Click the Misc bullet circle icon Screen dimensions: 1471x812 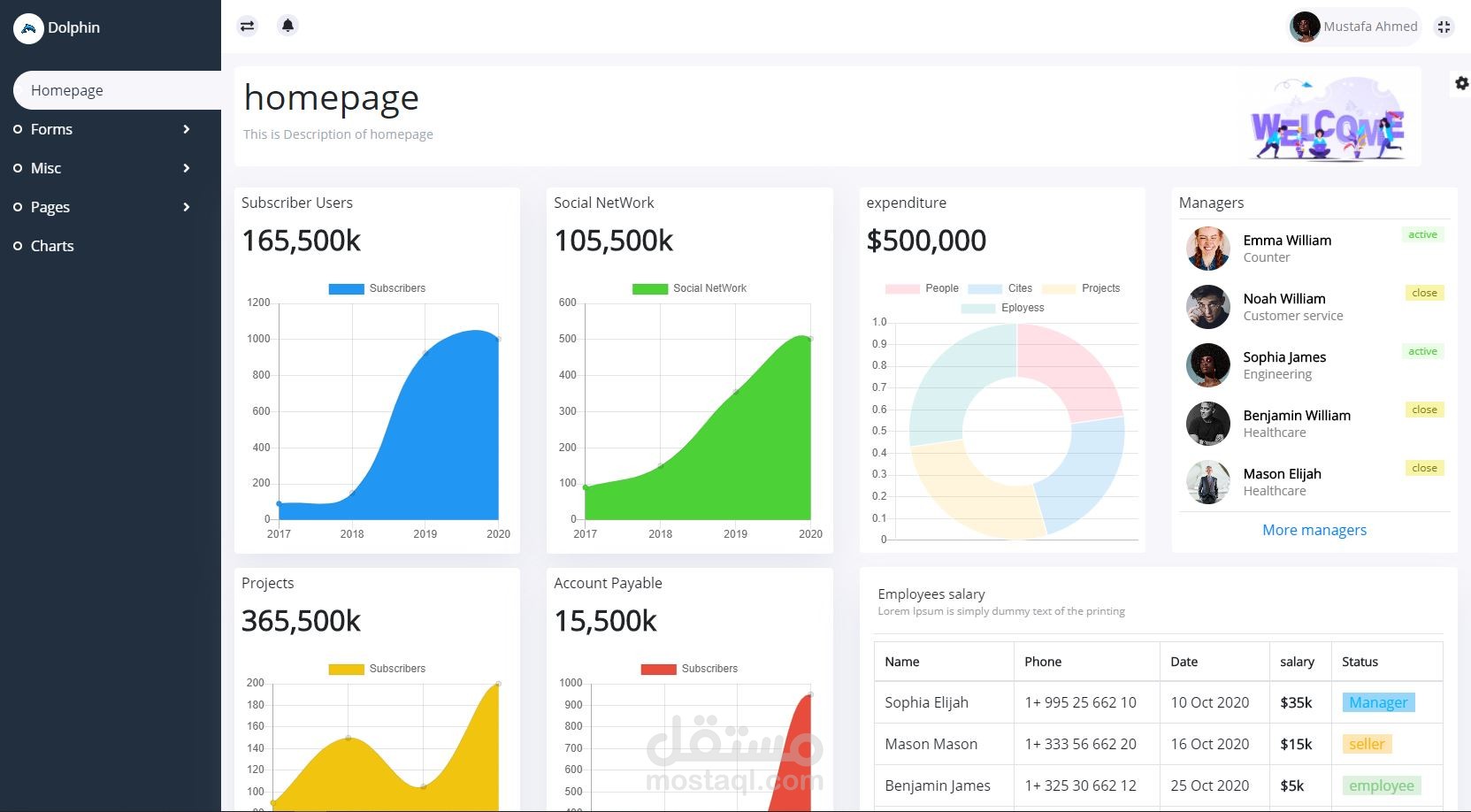click(18, 168)
